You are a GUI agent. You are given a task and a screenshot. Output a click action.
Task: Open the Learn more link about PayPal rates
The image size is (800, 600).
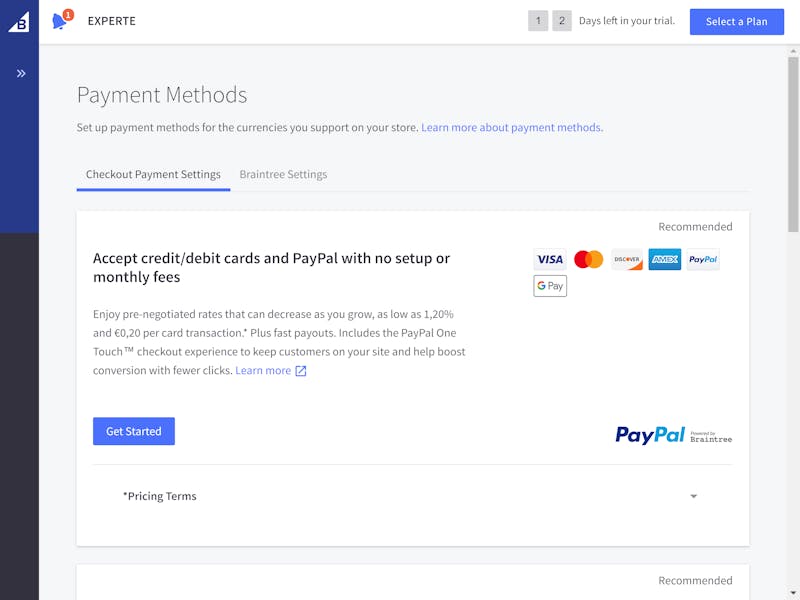click(x=263, y=371)
